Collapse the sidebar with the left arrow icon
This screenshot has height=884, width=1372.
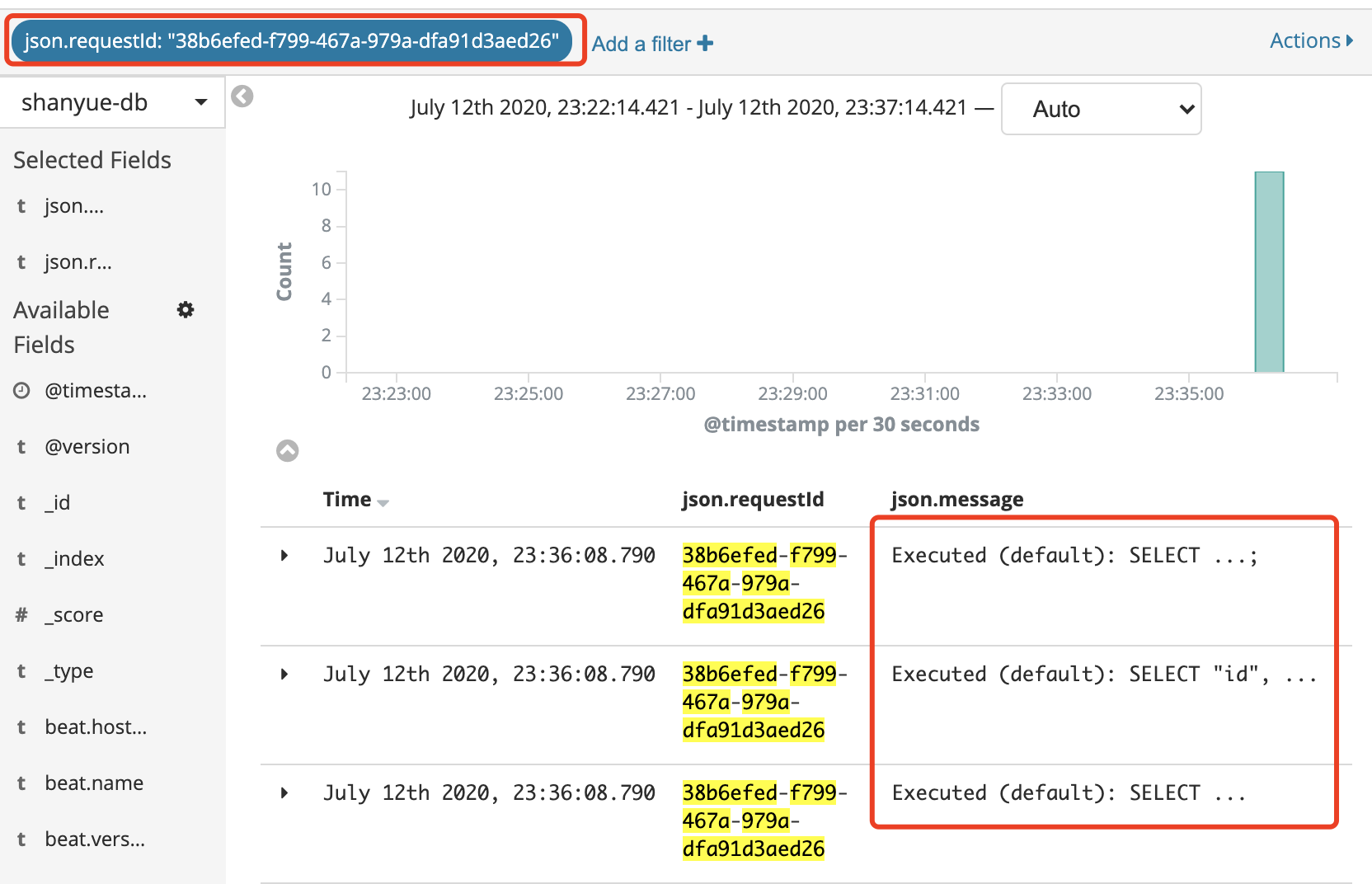(242, 96)
